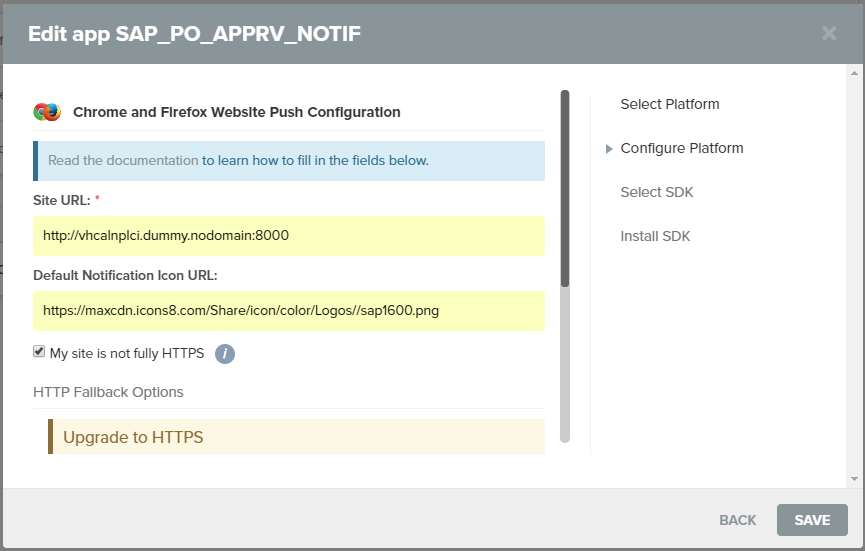Click into the Default Notification Icon URL field

point(289,311)
